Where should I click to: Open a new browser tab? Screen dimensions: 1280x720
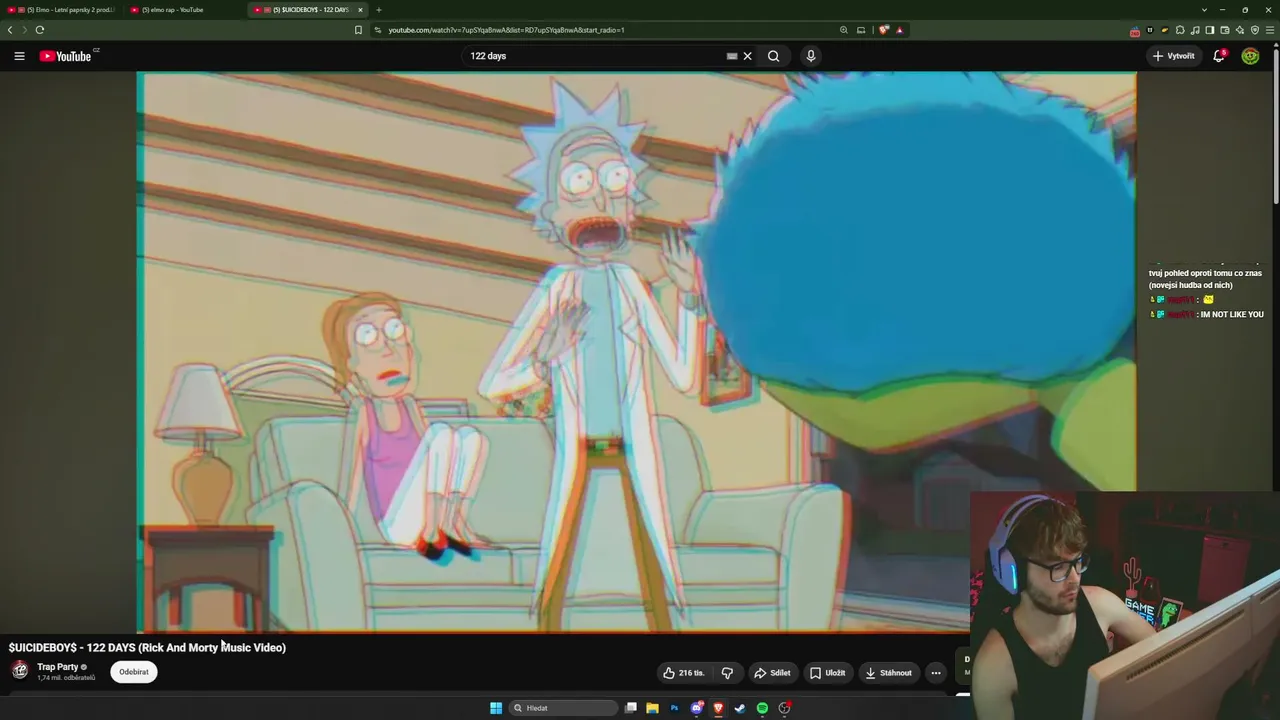[378, 10]
